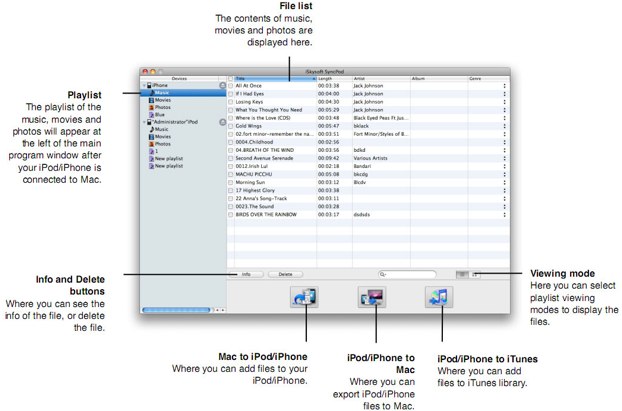The width and height of the screenshot is (622, 411).
Task: Check the box for Gold Wings
Action: [x=230, y=126]
